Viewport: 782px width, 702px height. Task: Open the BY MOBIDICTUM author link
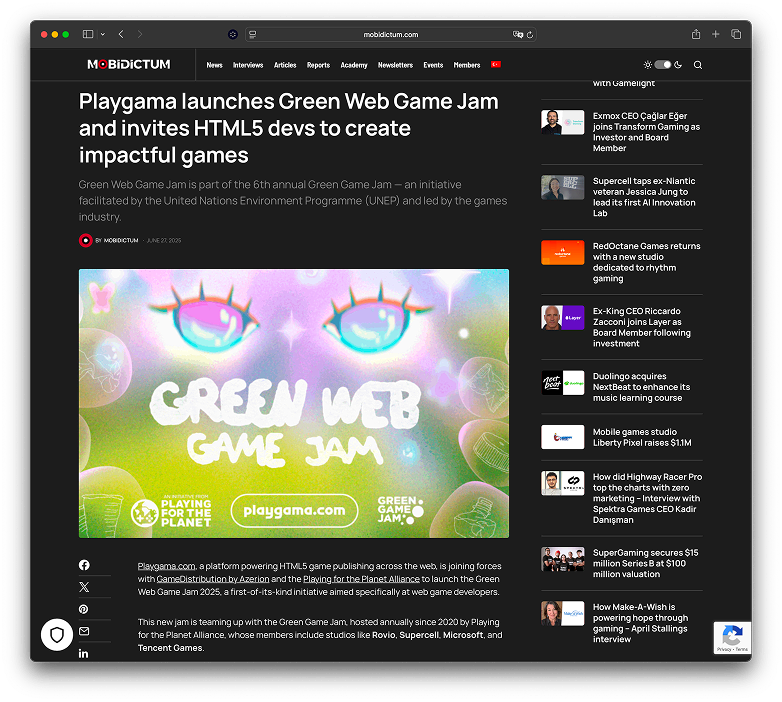click(x=117, y=240)
